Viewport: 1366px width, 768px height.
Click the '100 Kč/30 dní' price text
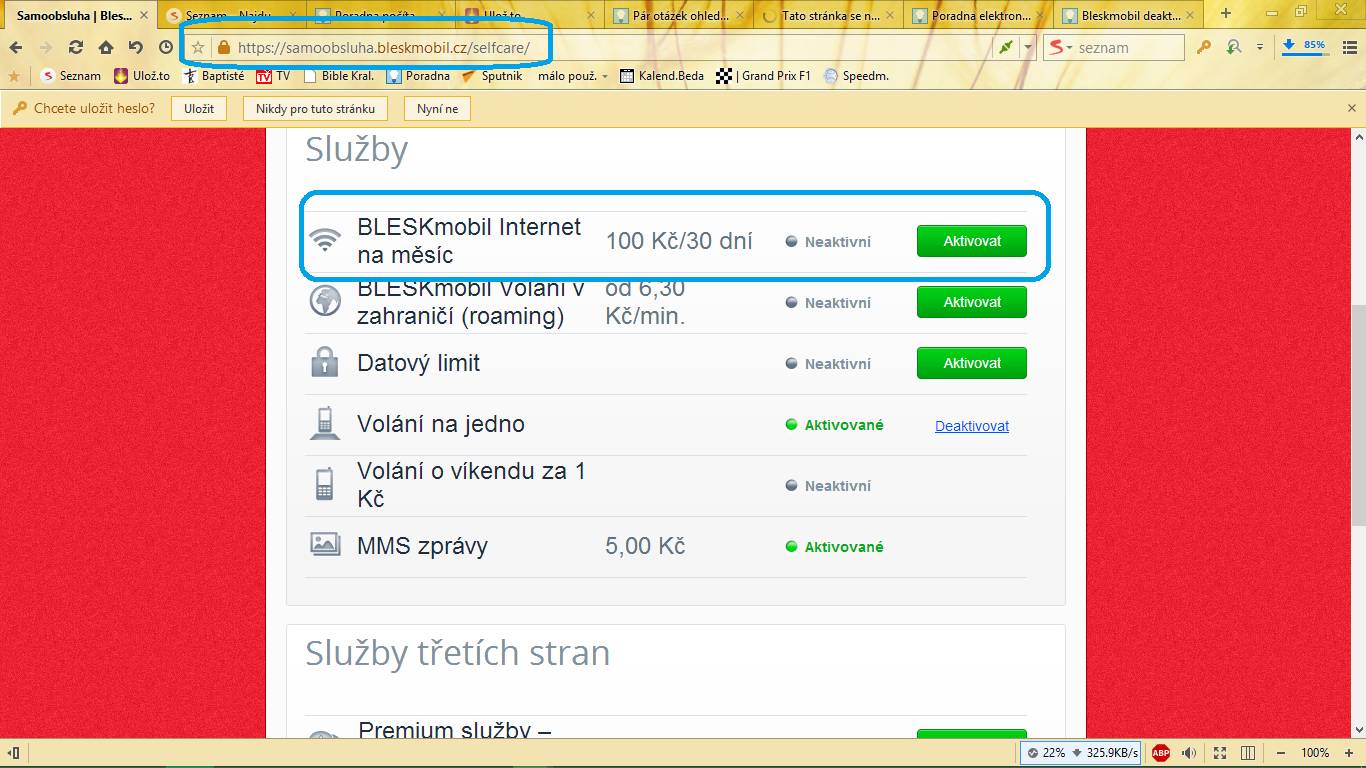tap(679, 241)
